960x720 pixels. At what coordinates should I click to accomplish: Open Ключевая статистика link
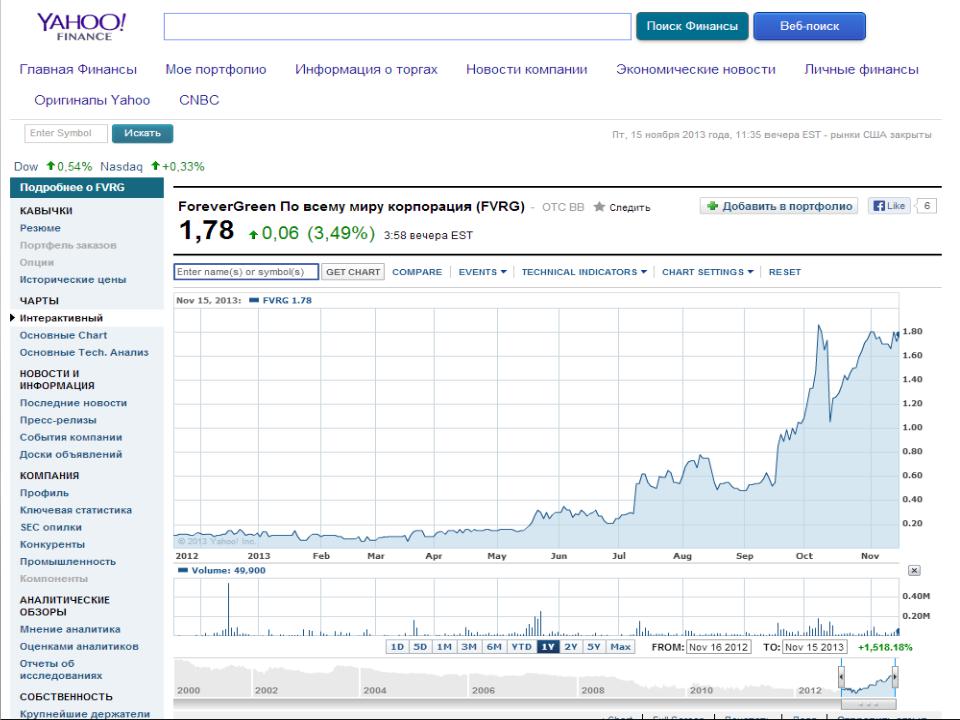(x=76, y=510)
